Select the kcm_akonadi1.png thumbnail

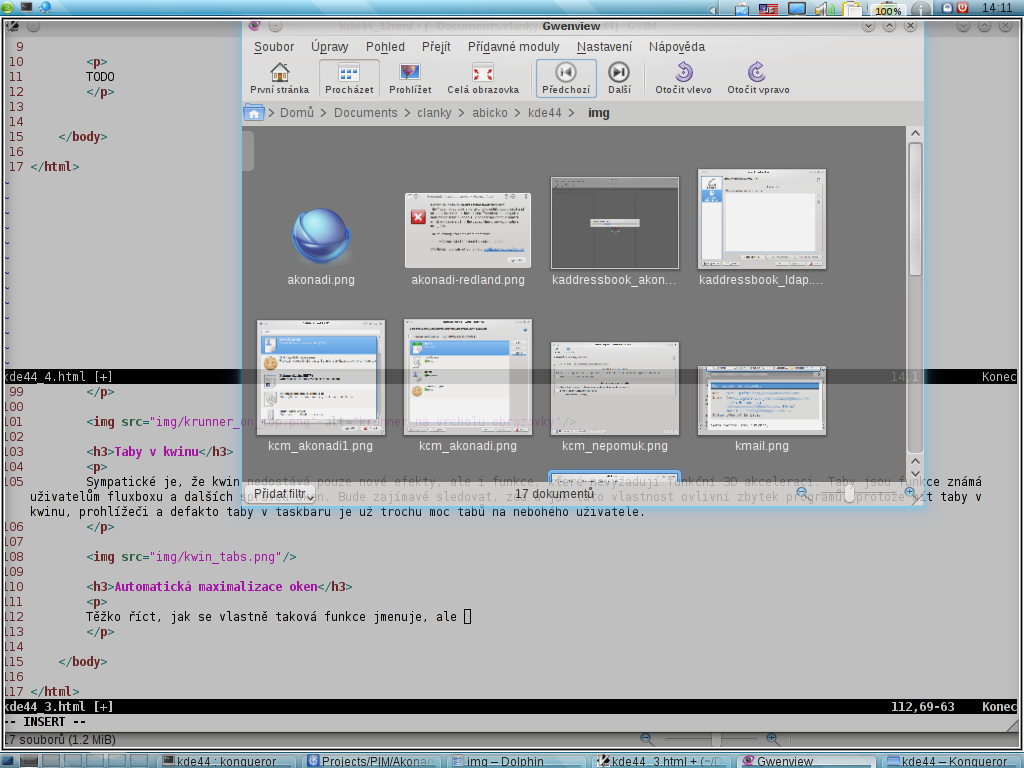[x=321, y=377]
